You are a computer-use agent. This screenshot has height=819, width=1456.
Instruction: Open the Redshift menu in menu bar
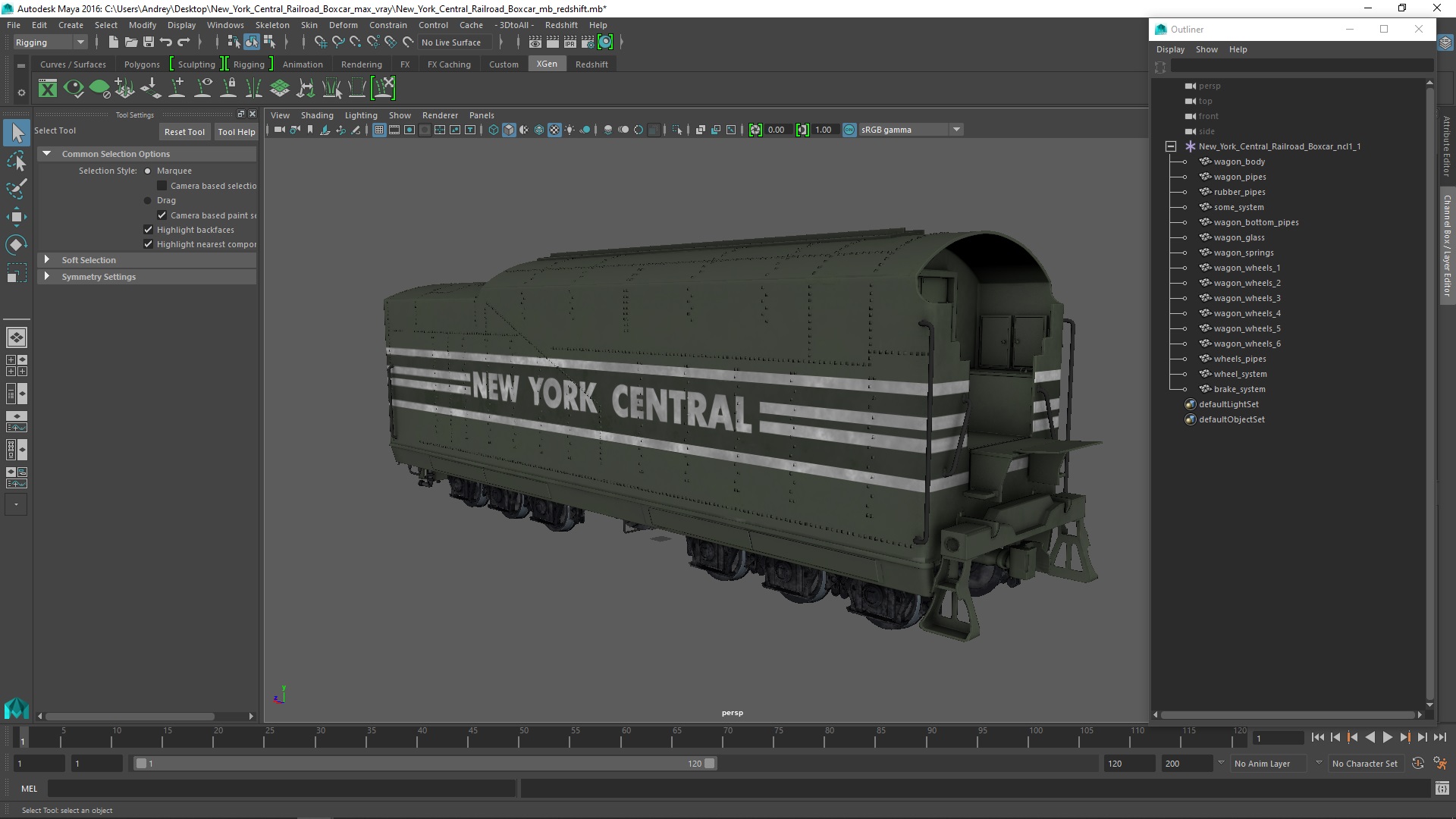(561, 25)
